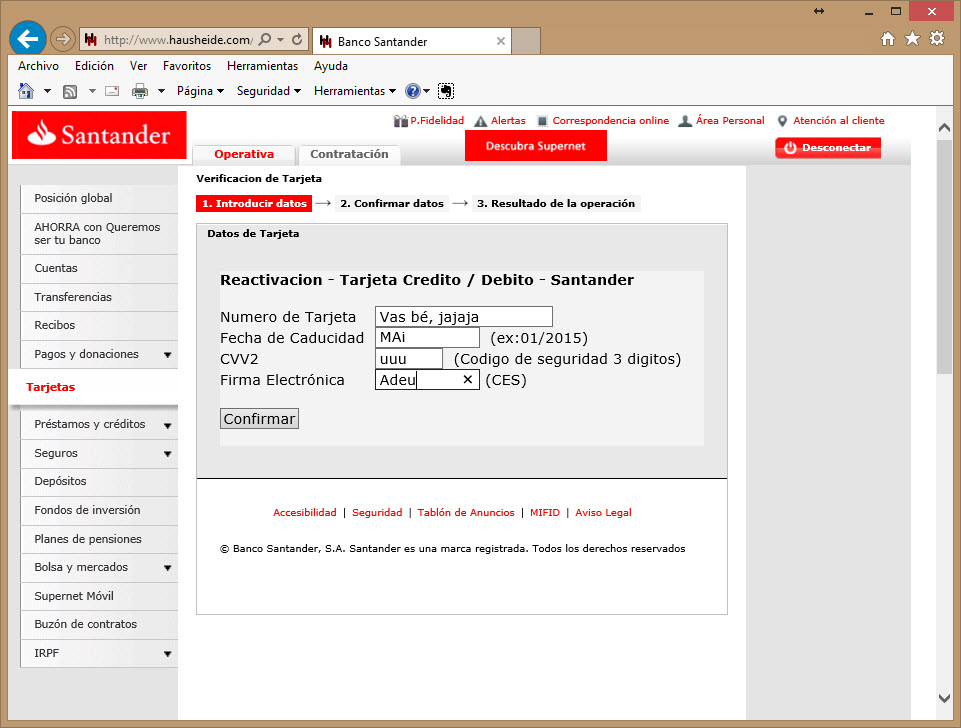Viewport: 961px width, 728px height.
Task: Open the MIFID footer link
Action: [545, 513]
